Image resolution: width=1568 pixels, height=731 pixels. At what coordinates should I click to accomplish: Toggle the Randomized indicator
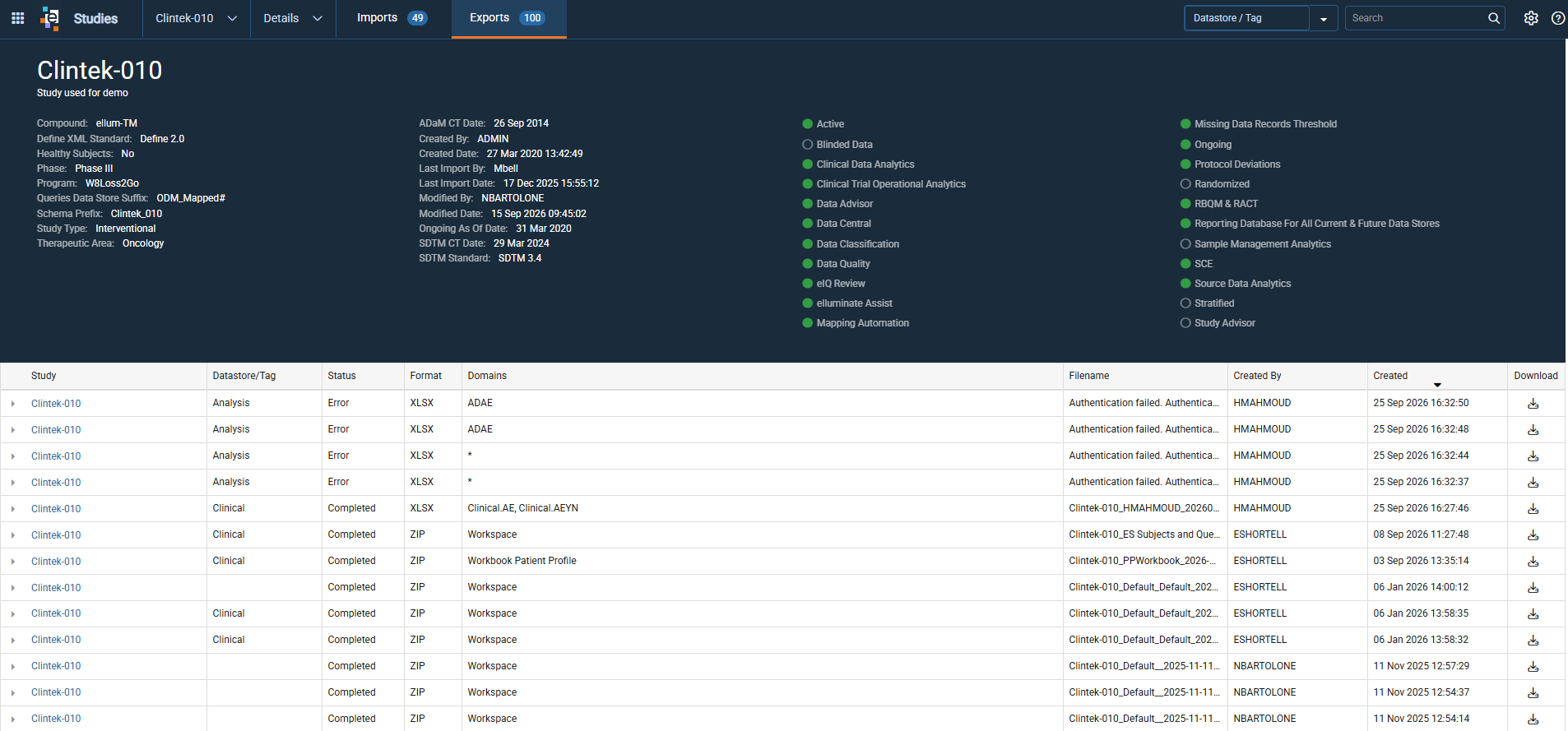(x=1185, y=184)
